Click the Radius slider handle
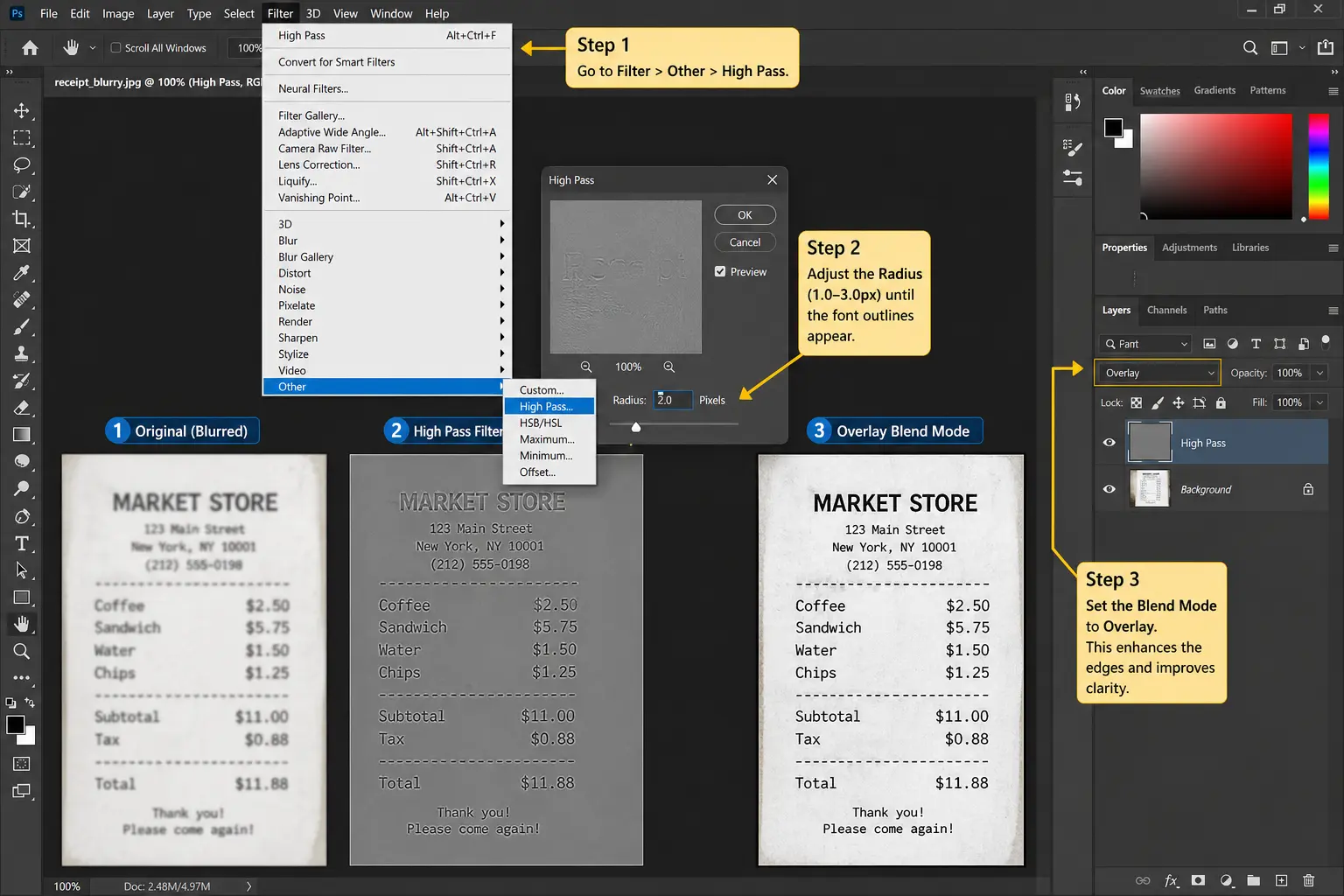 636,427
